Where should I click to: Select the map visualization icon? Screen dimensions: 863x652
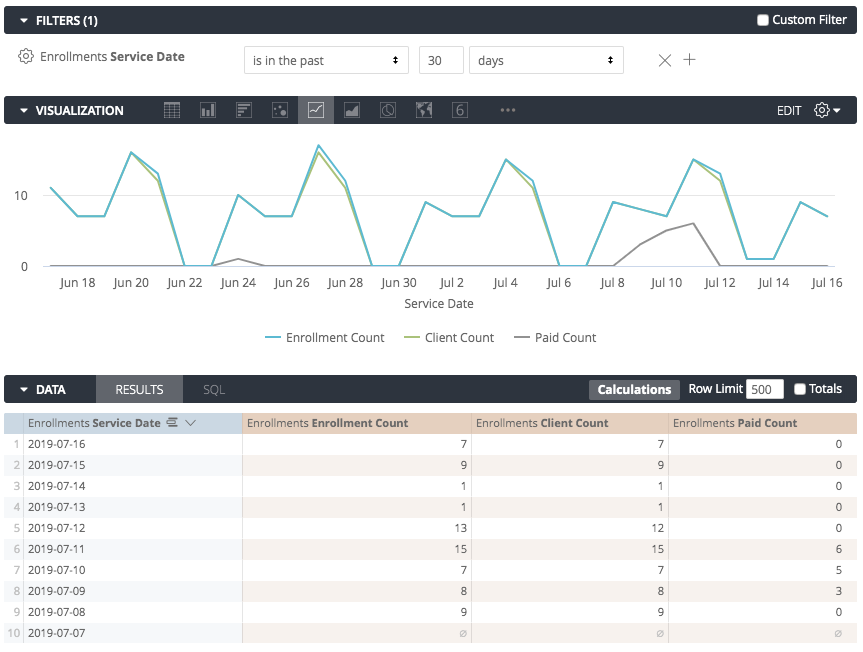(424, 111)
